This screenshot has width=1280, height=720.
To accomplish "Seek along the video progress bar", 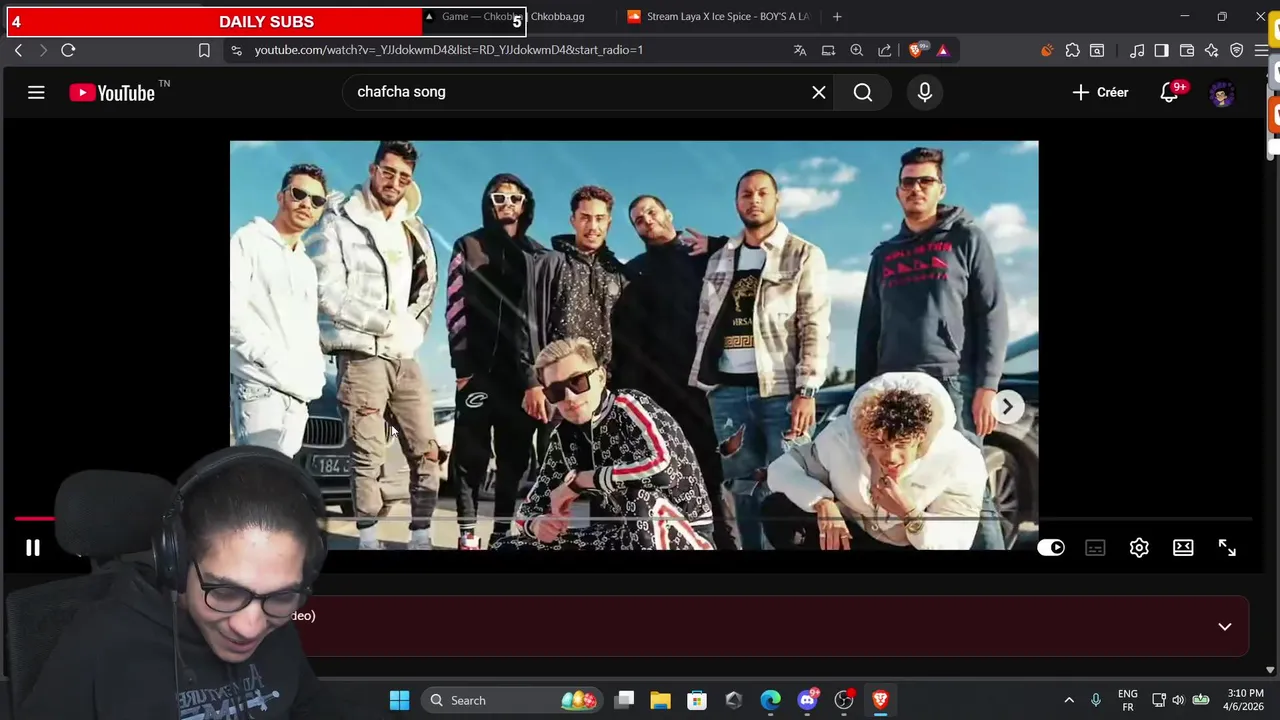I will coord(634,519).
